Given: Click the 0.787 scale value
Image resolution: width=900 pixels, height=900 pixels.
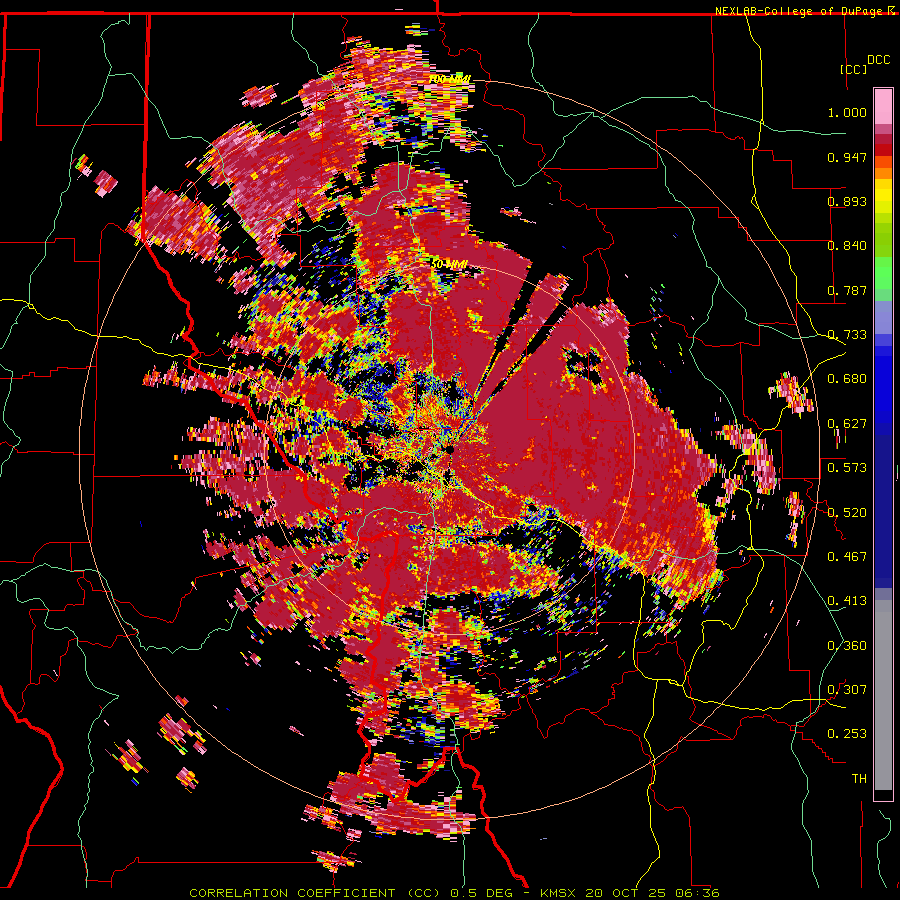Looking at the screenshot, I should pyautogui.click(x=847, y=290).
